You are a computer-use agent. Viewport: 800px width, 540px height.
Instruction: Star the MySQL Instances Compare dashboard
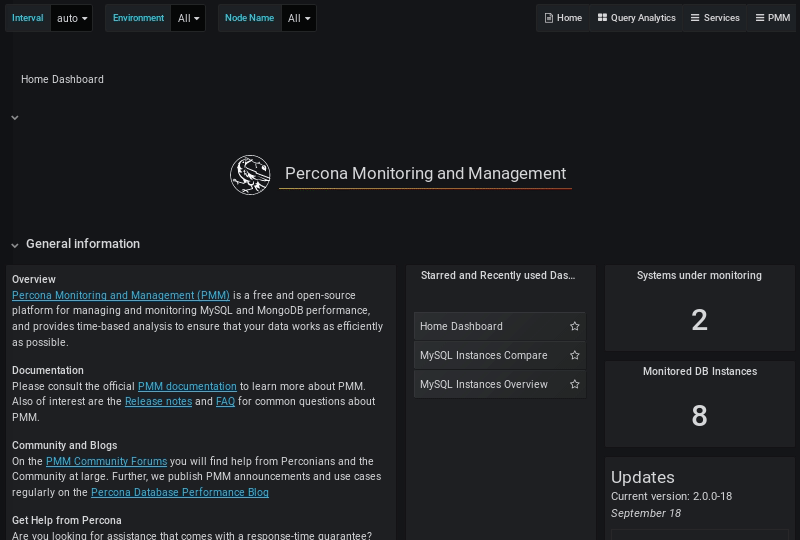point(575,356)
